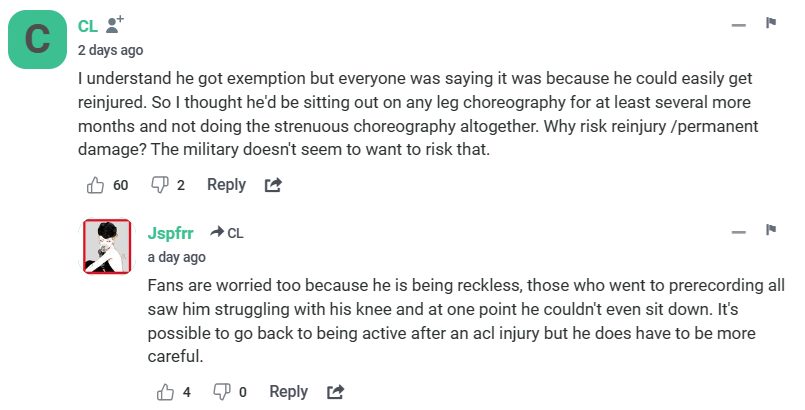
Task: Reply to Jspfrr's comment
Action: (289, 392)
